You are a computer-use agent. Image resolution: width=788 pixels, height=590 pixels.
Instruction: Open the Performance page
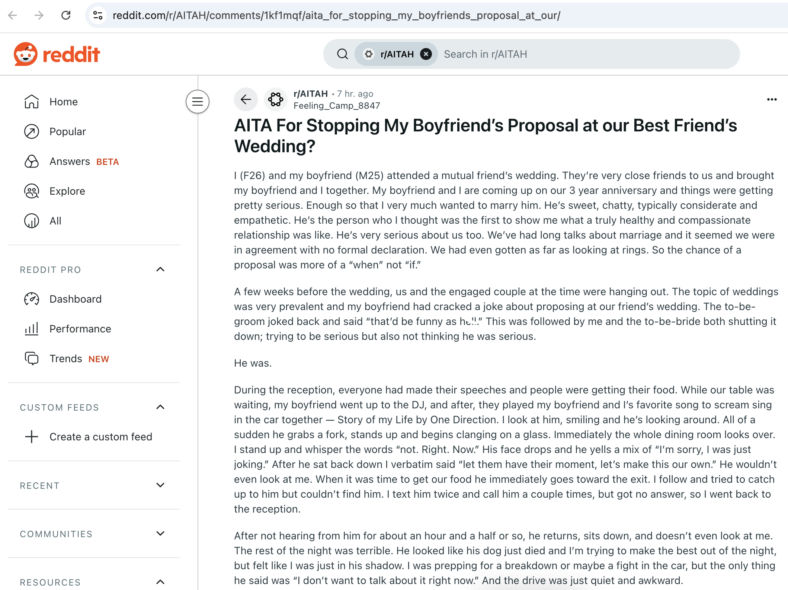(93, 329)
